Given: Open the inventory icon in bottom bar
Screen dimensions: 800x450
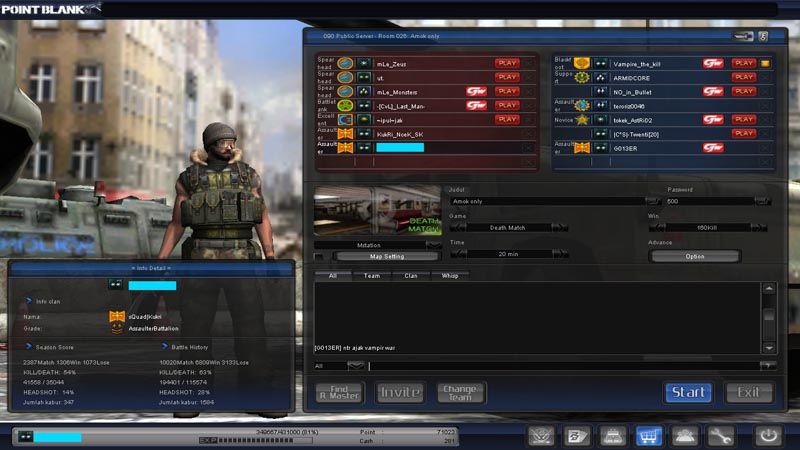Looking at the screenshot, I should tap(612, 436).
